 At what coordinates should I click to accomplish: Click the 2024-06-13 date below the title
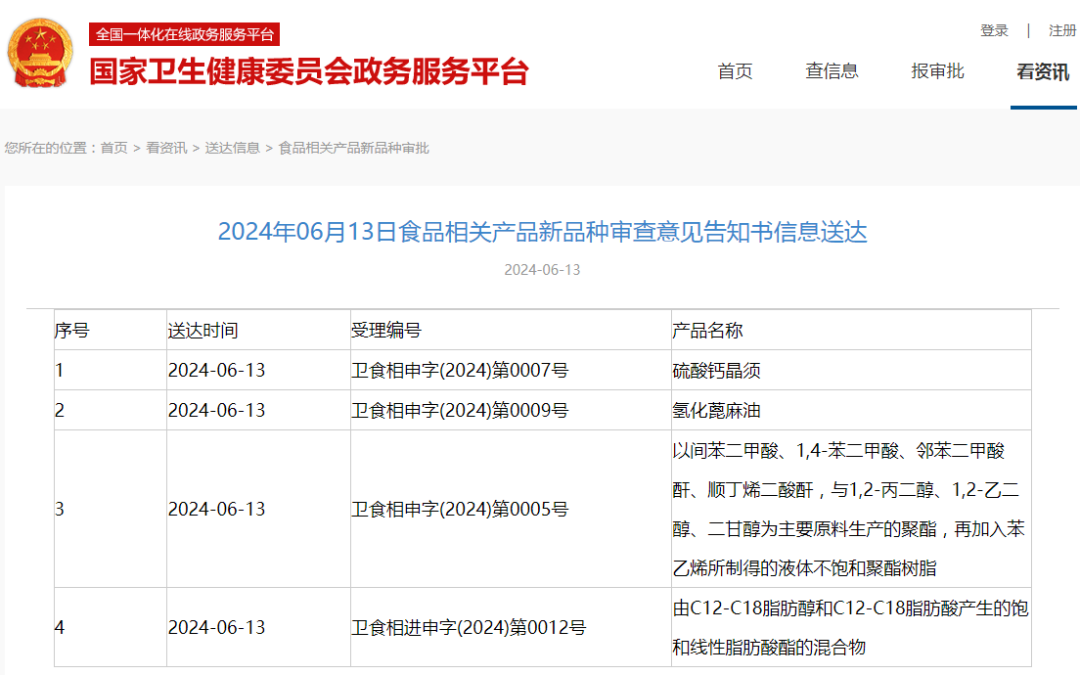[x=540, y=268]
